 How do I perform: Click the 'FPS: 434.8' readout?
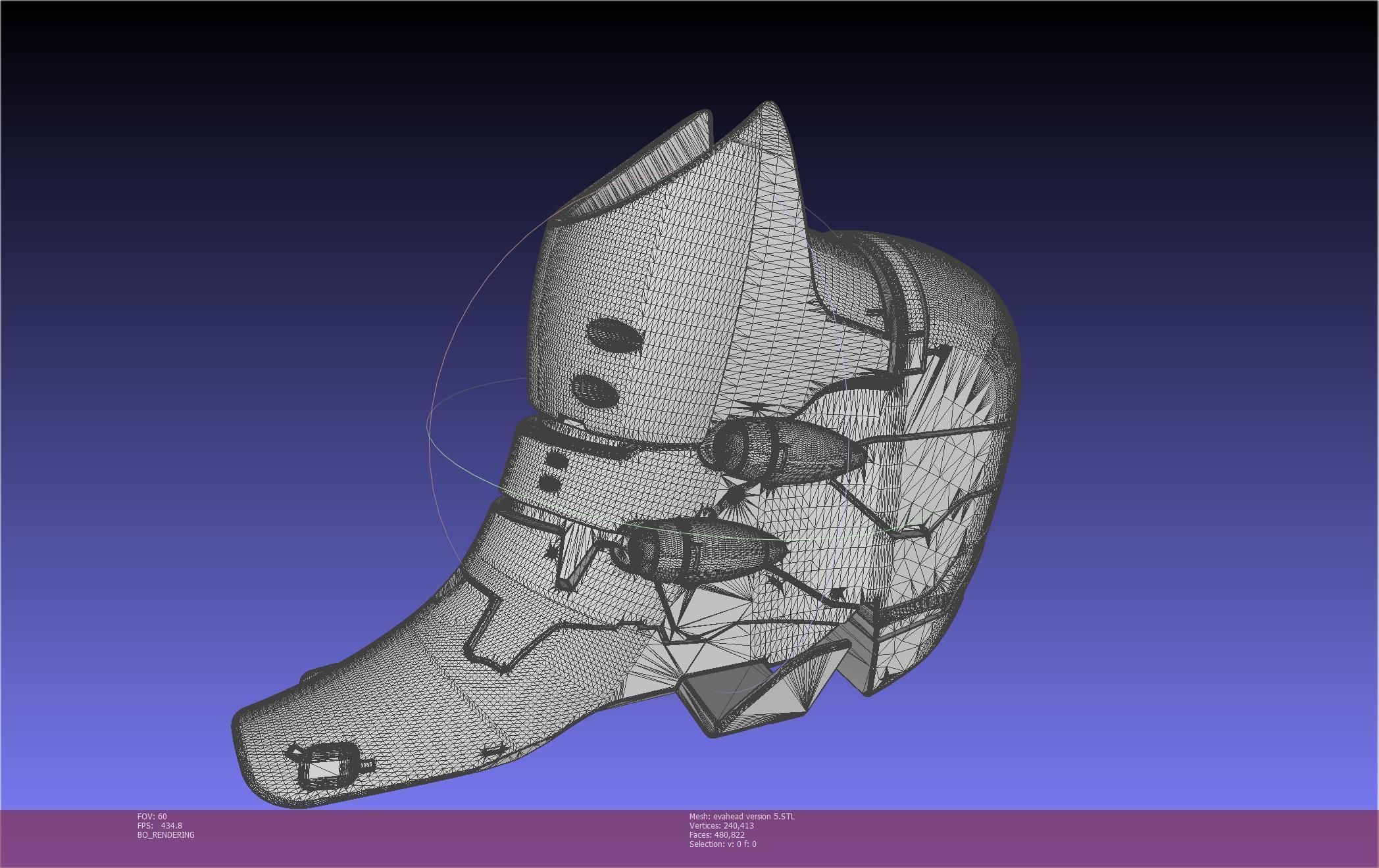[160, 825]
